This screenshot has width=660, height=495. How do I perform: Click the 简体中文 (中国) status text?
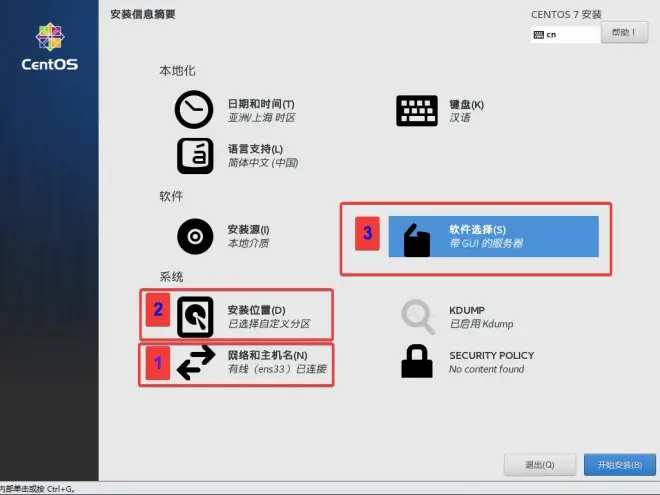(263, 162)
